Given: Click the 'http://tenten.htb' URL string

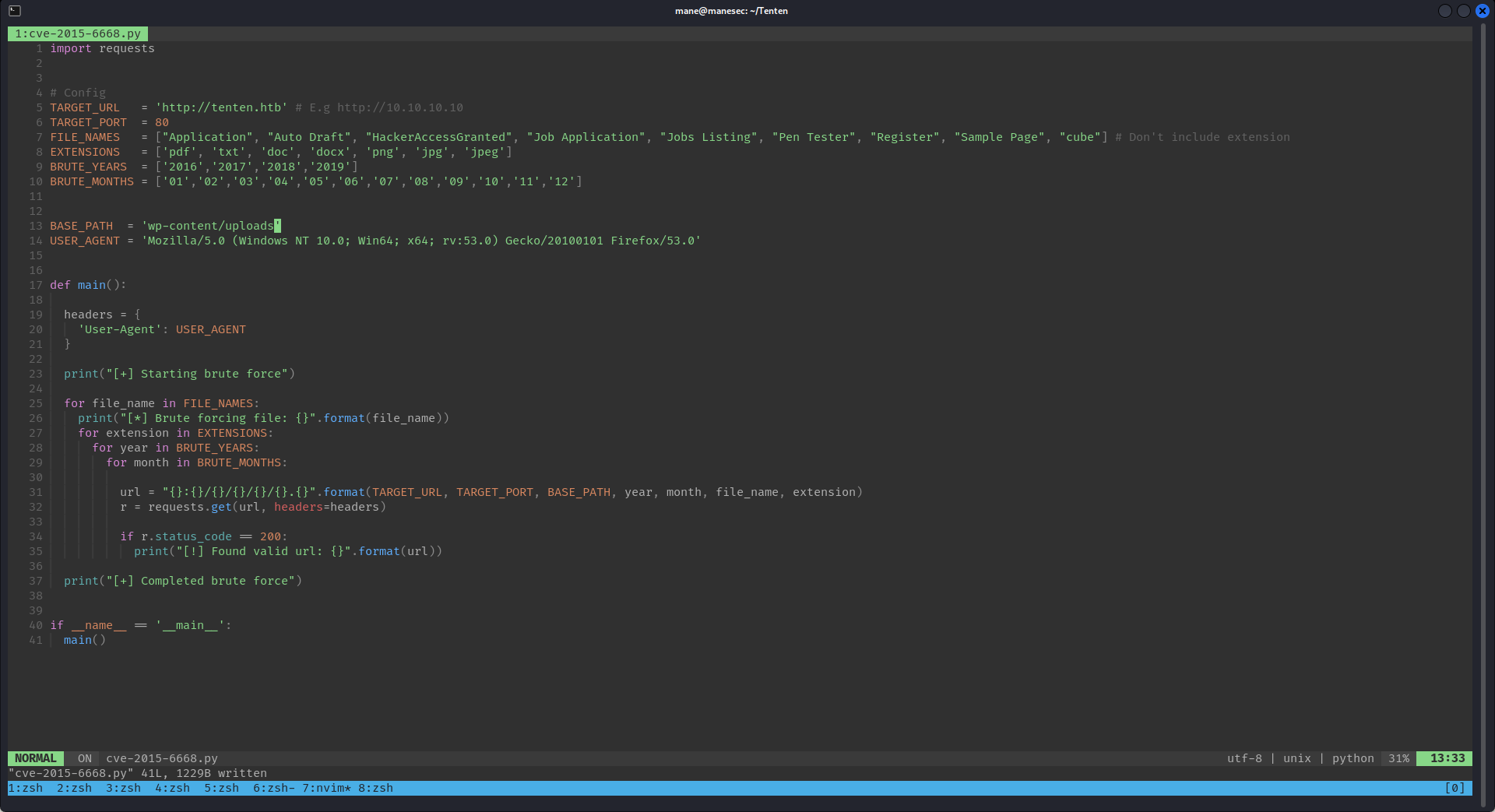Looking at the screenshot, I should [222, 107].
